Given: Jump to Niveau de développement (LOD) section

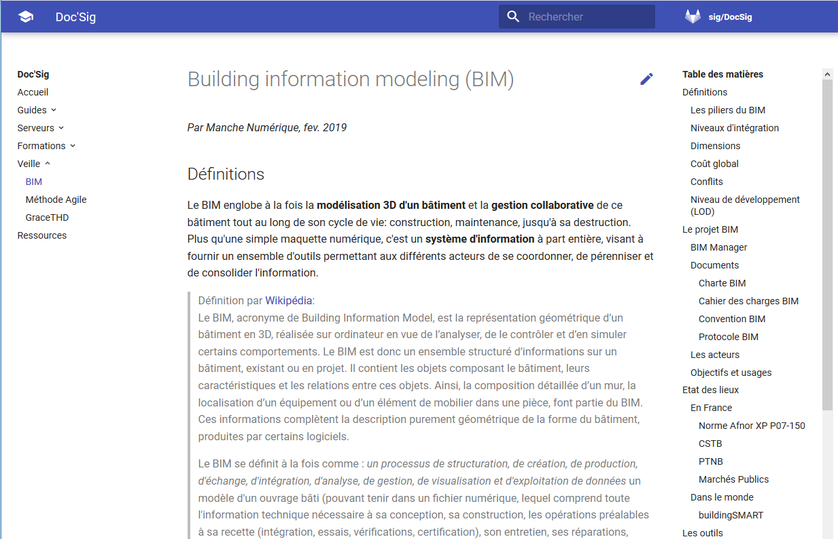Looking at the screenshot, I should point(744,205).
